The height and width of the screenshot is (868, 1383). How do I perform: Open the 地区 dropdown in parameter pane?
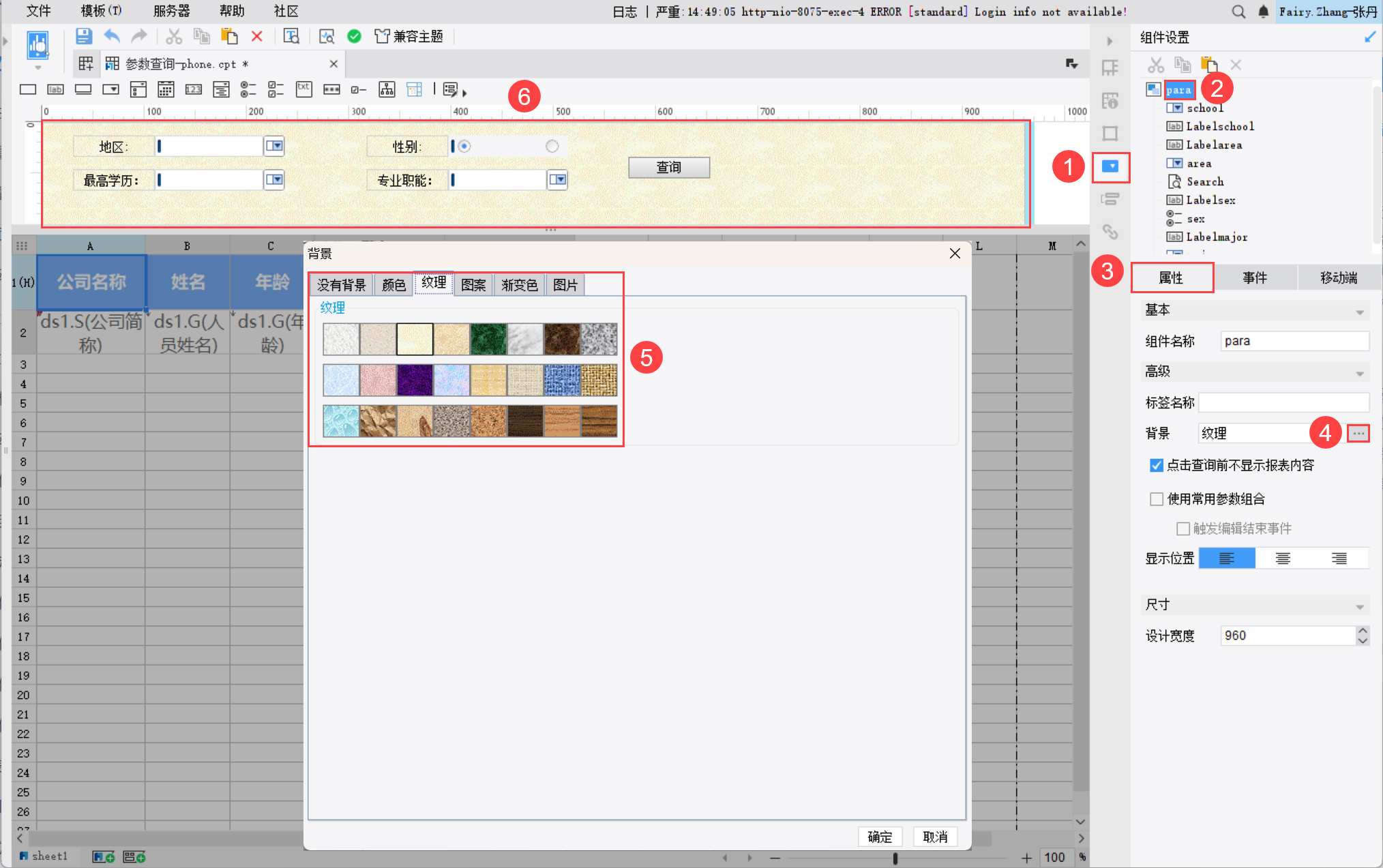click(x=274, y=146)
